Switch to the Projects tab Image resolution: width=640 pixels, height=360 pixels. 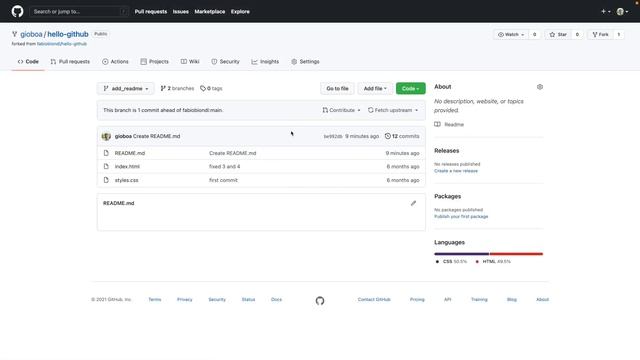(x=154, y=62)
